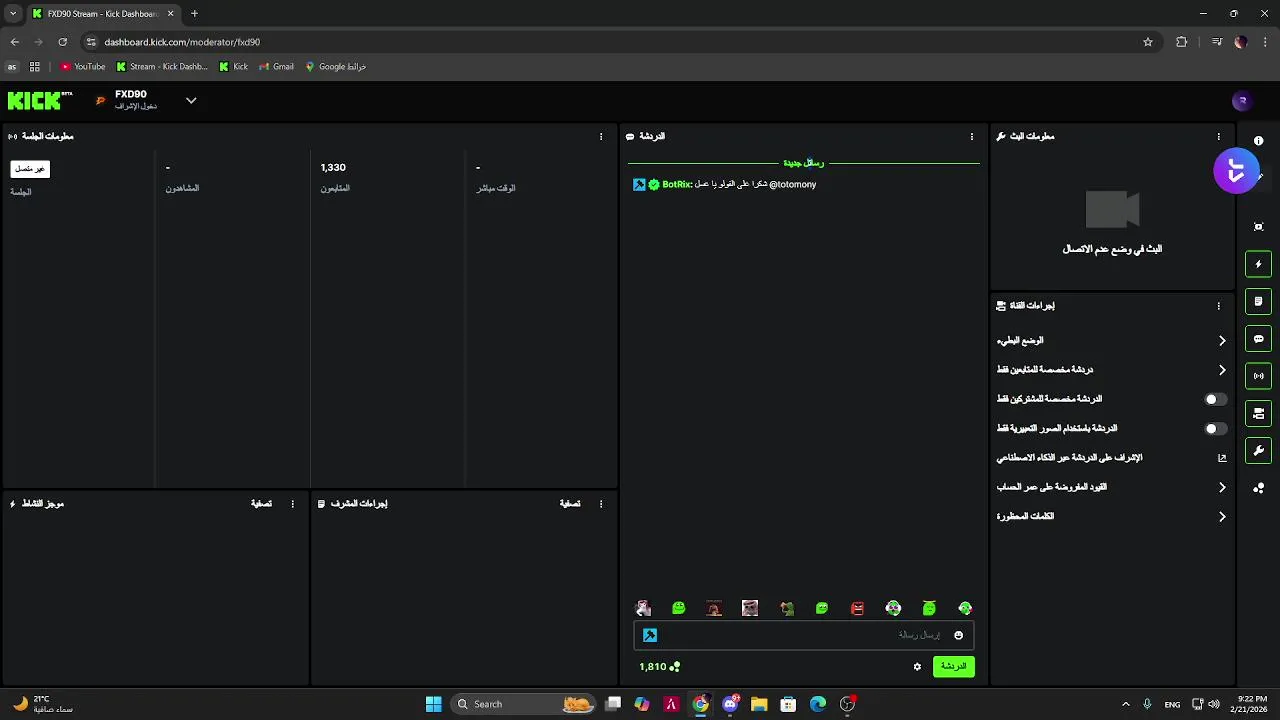This screenshot has height=720, width=1280.
Task: Select the first quick emote above the message box
Action: (643, 608)
